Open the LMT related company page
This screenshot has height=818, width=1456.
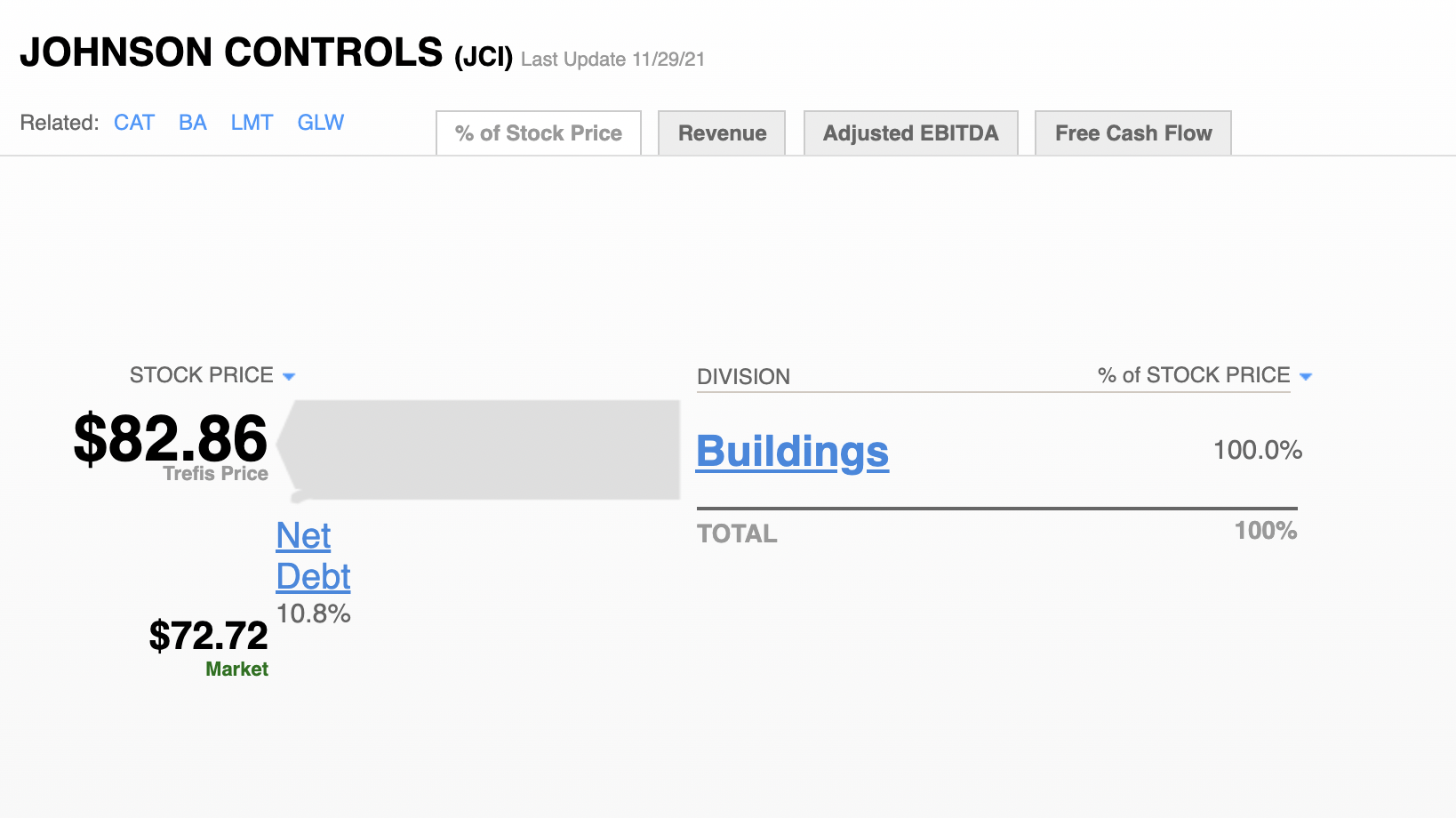[252, 123]
